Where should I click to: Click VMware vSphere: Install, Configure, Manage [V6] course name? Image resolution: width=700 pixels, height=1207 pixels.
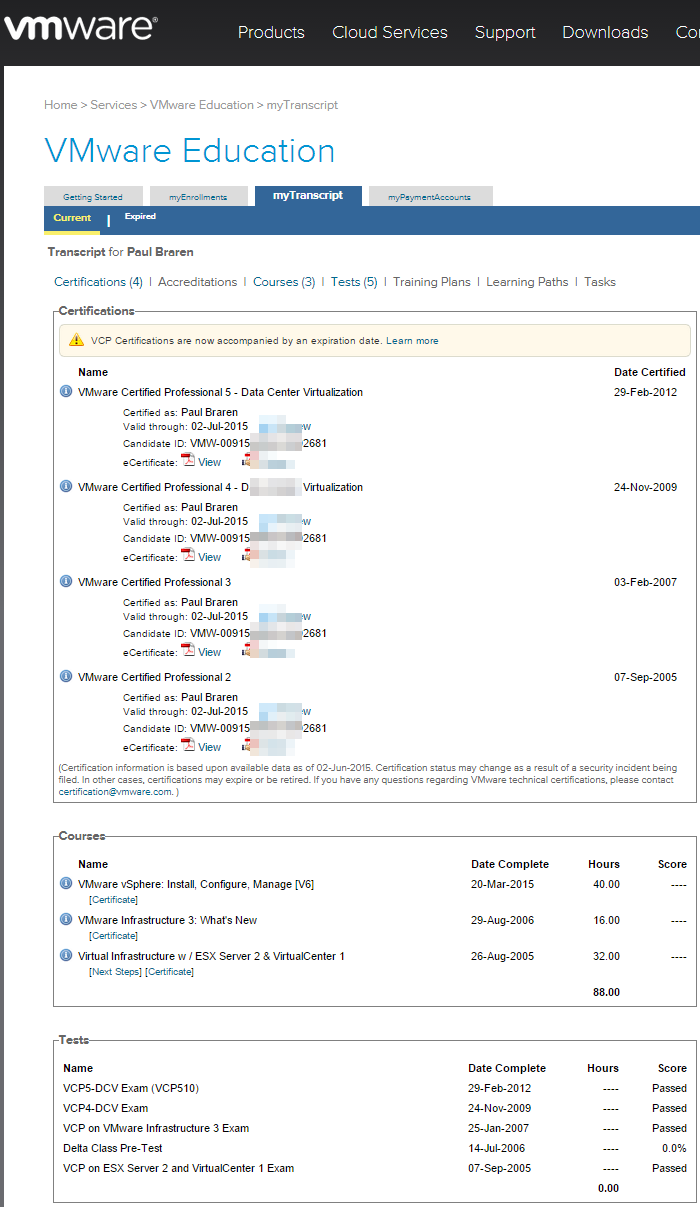pos(196,884)
